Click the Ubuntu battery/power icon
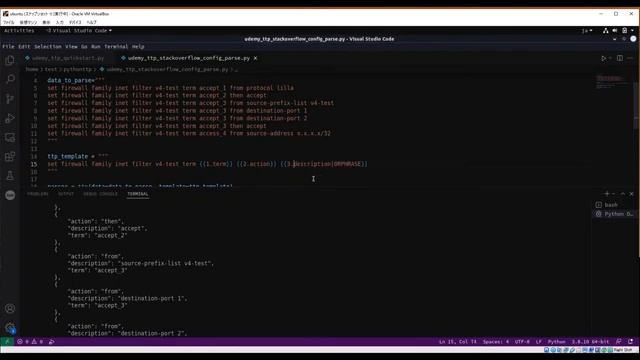Viewport: 640px width, 360px height. pyautogui.click(x=624, y=31)
